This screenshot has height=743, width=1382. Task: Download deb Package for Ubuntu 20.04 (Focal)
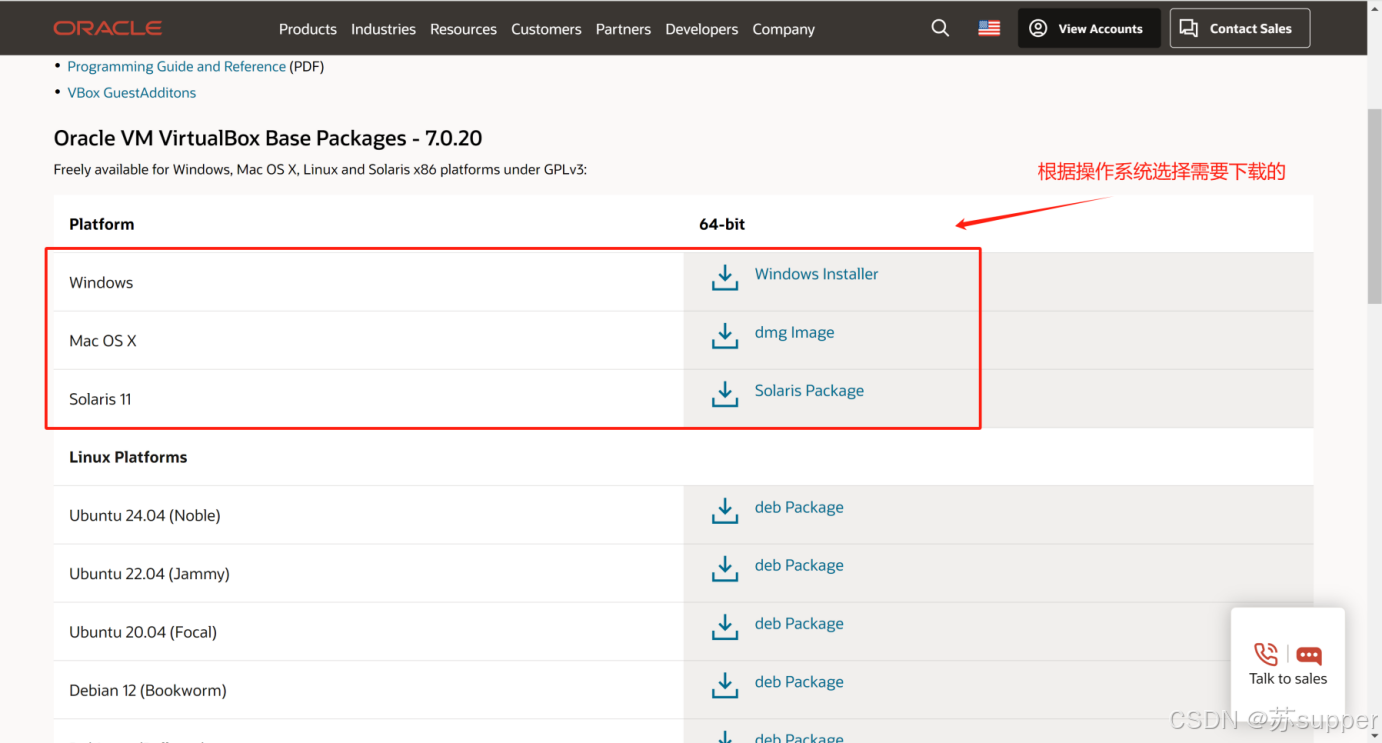(799, 623)
